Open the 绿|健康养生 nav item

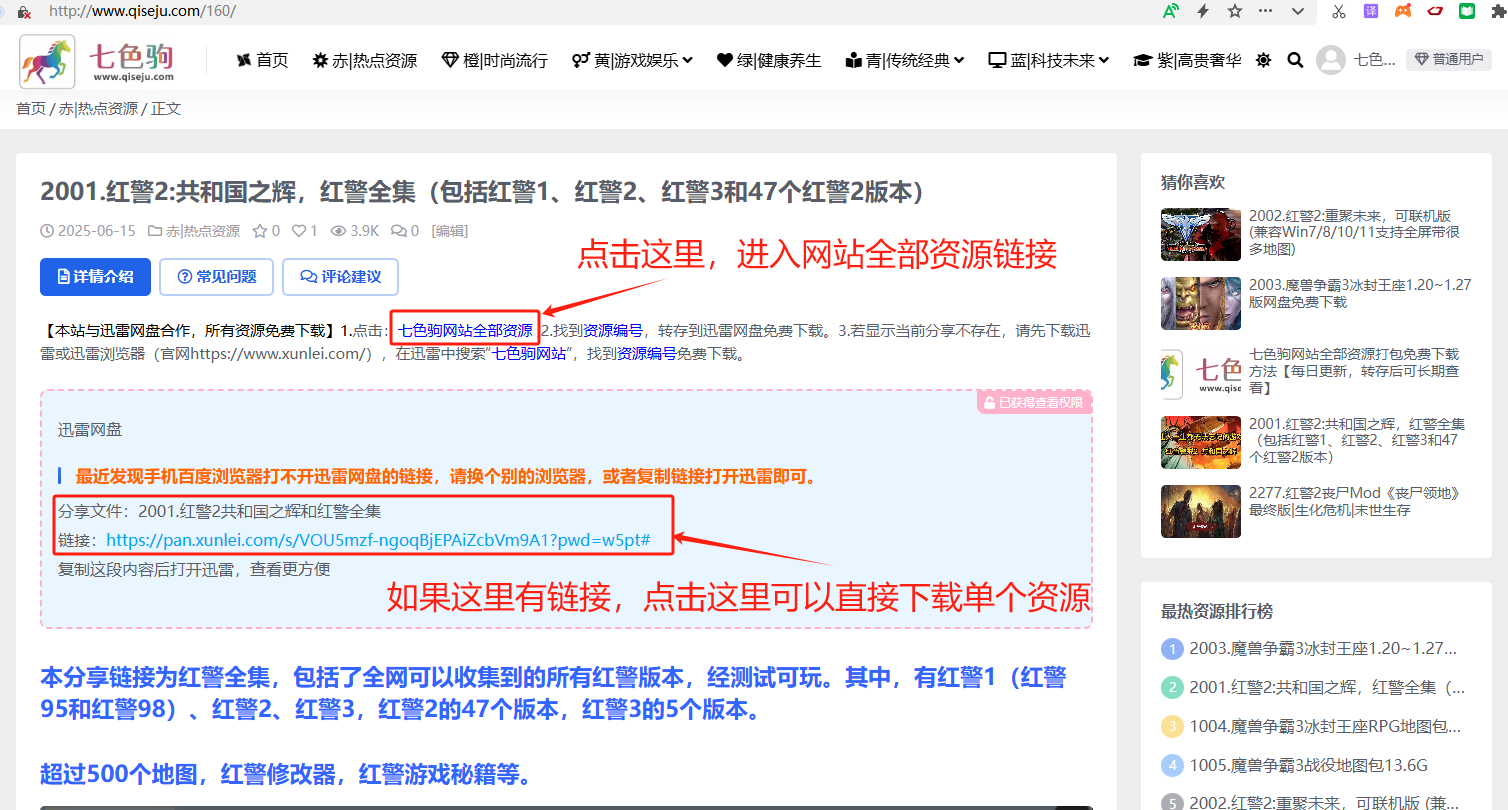[769, 60]
